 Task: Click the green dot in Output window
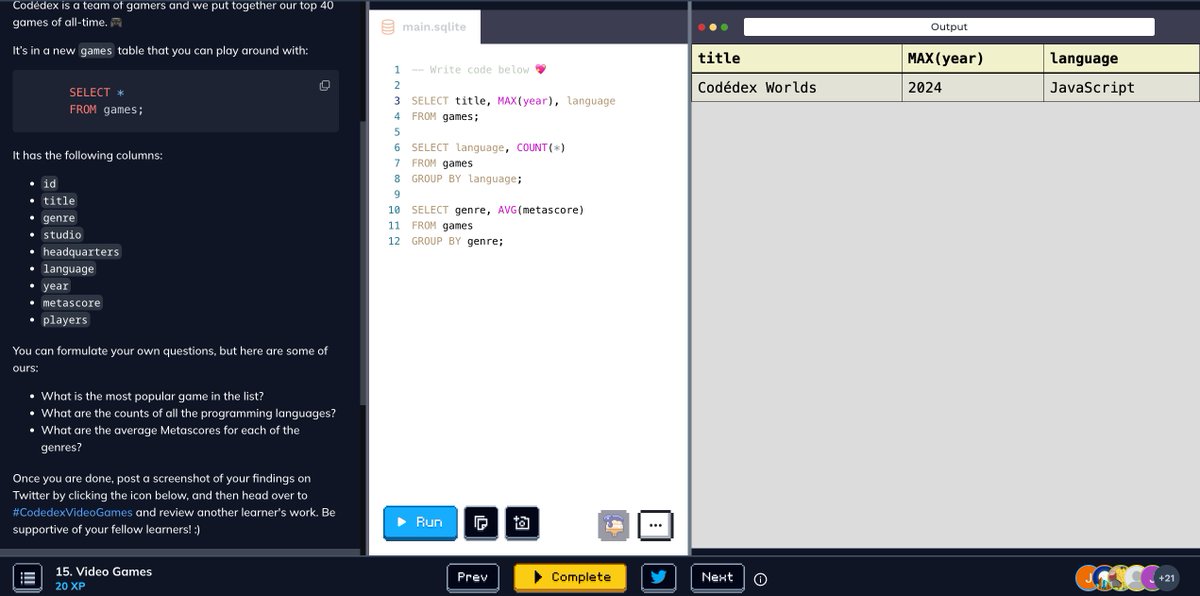pyautogui.click(x=724, y=27)
